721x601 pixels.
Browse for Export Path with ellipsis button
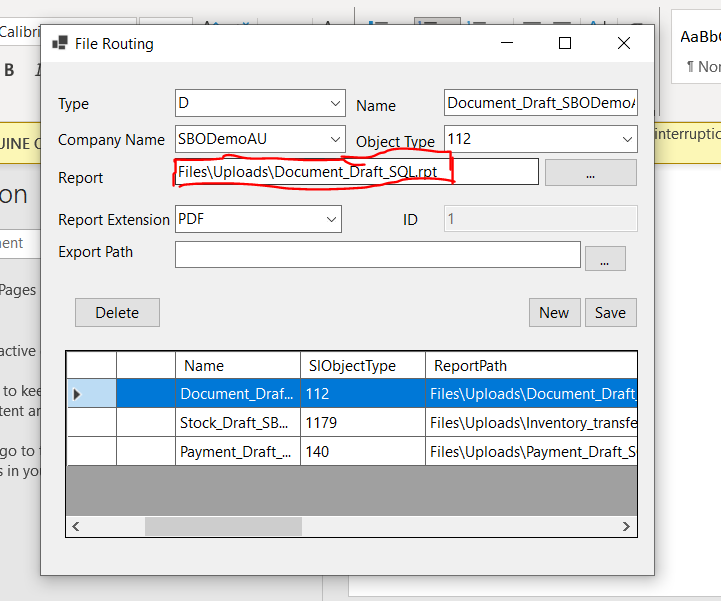click(x=605, y=258)
